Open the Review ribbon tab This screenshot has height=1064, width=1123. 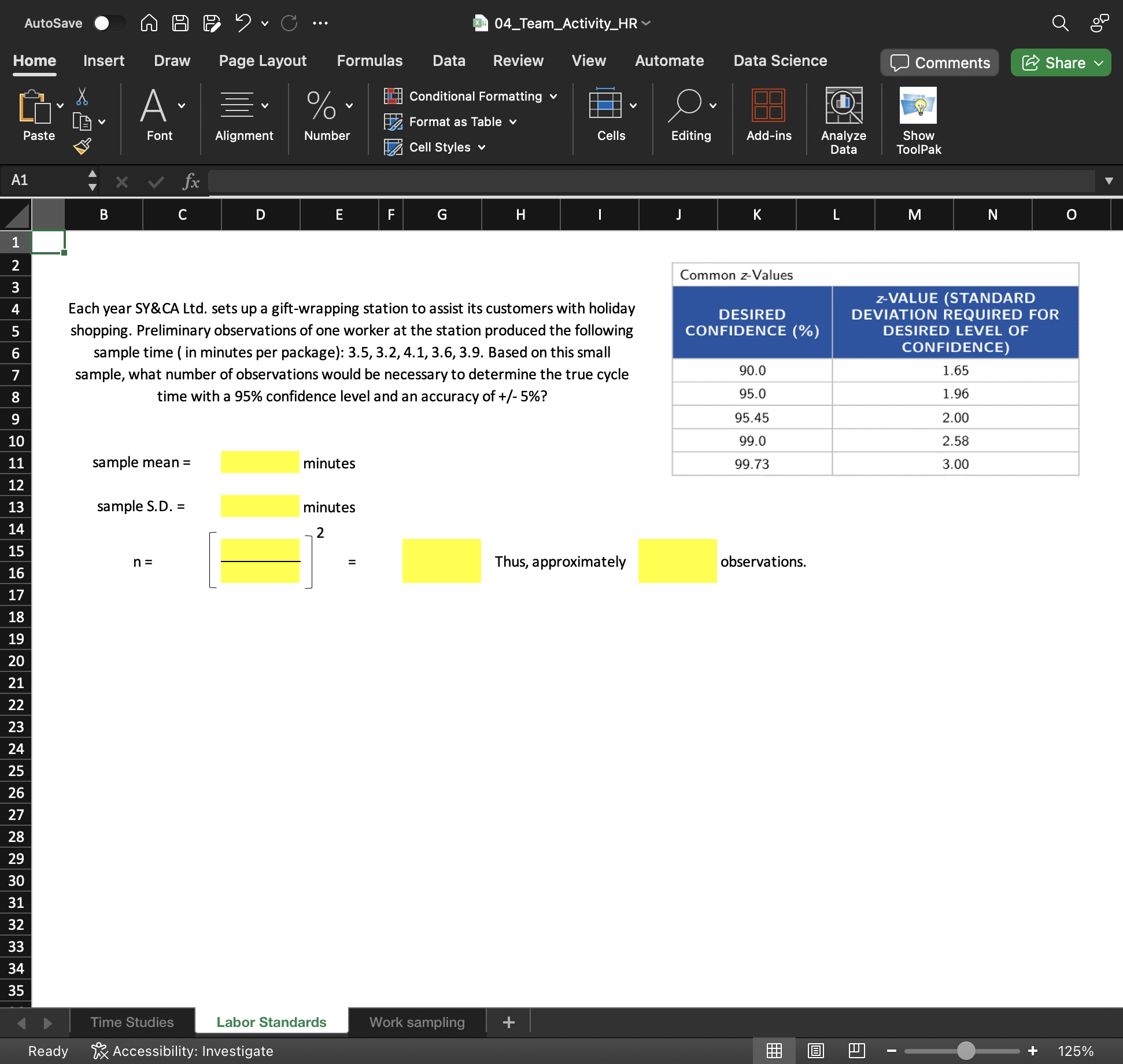(518, 61)
